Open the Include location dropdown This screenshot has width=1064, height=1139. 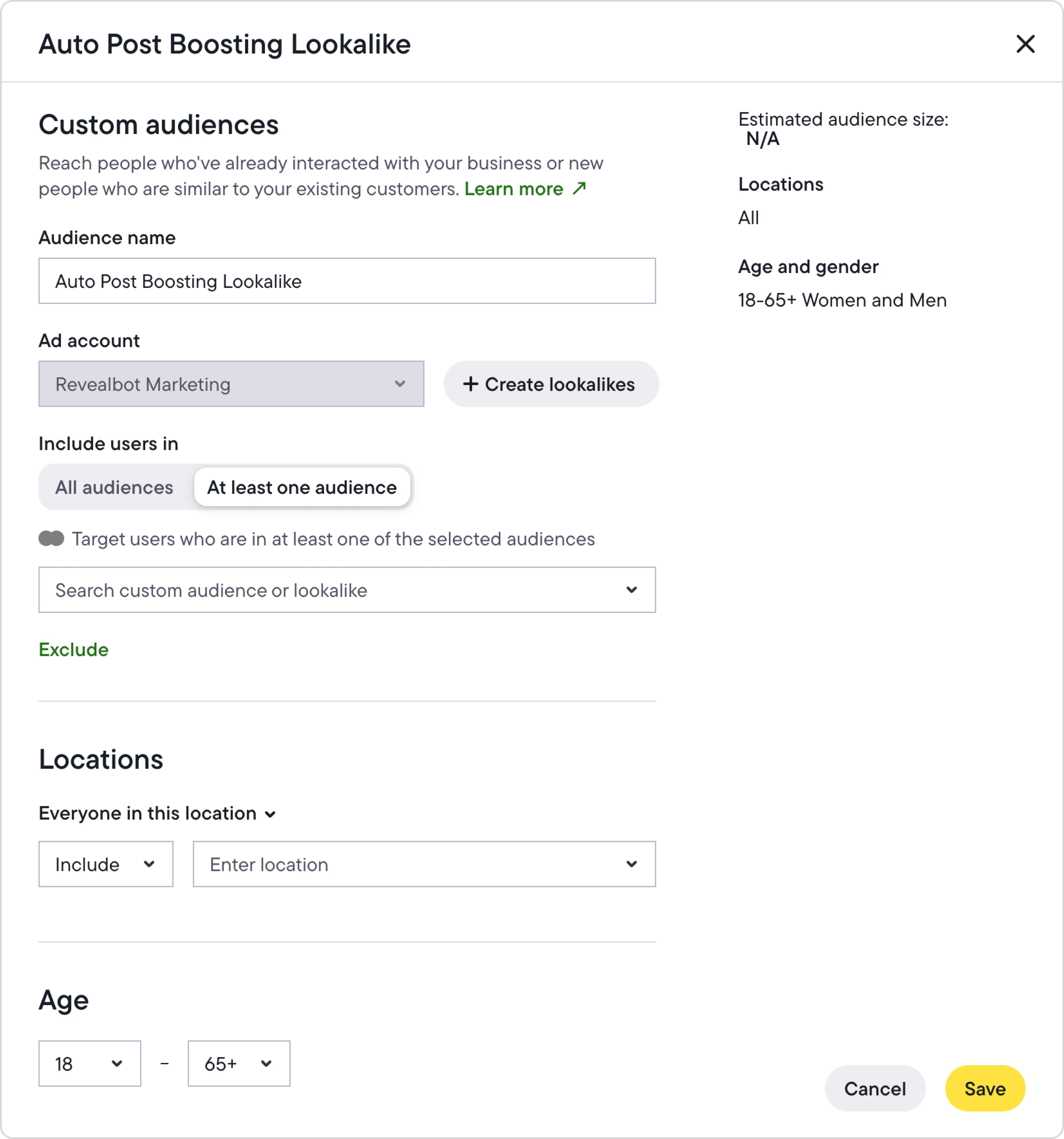(105, 864)
